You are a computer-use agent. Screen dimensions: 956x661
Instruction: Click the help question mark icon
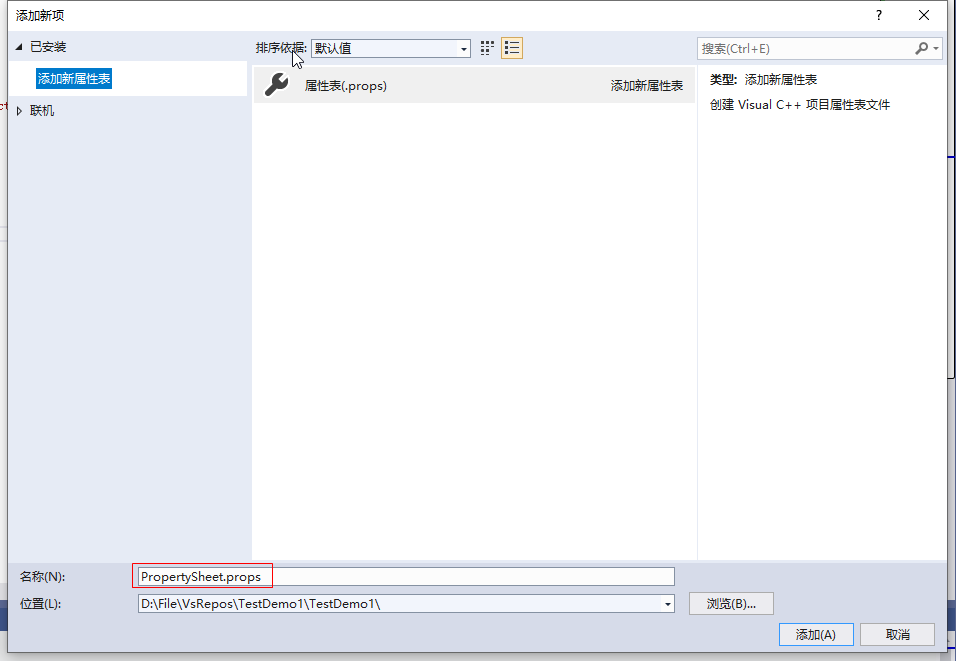878,14
